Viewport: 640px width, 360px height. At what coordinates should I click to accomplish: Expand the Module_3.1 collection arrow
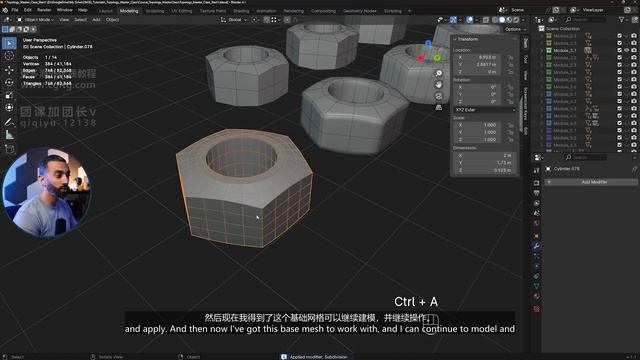(542, 51)
